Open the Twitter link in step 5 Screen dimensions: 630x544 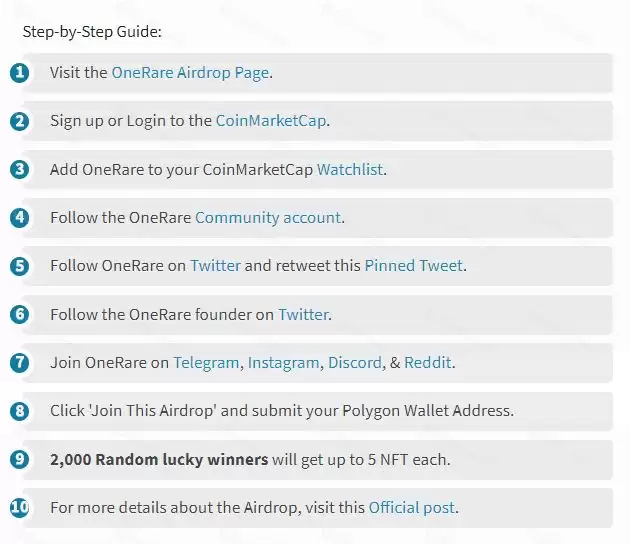pos(215,266)
